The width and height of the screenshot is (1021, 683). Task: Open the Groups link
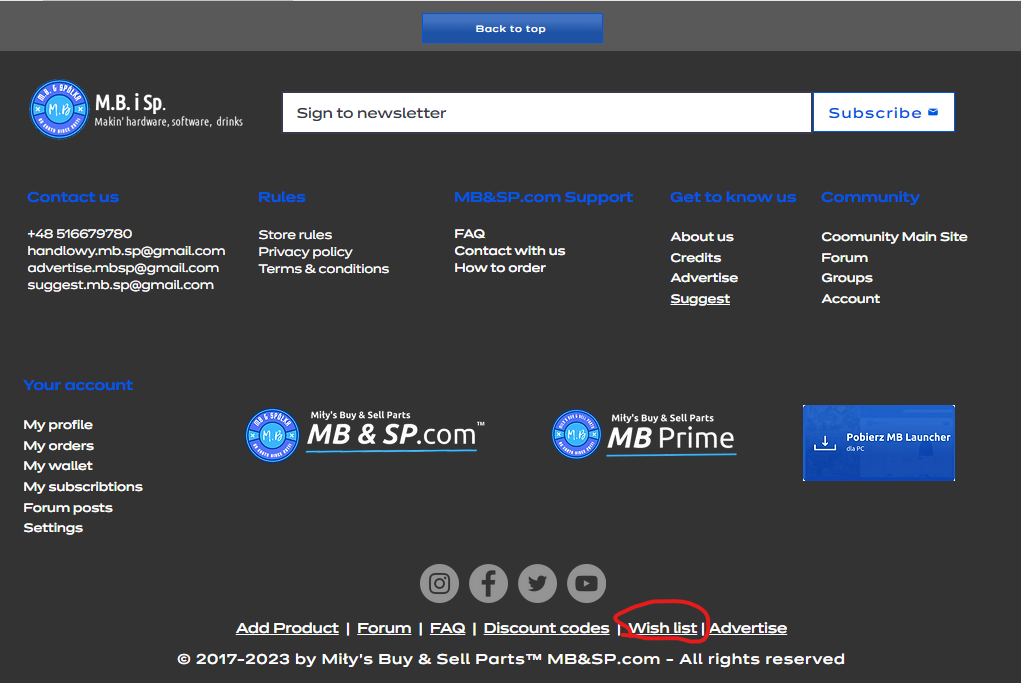[x=846, y=278]
